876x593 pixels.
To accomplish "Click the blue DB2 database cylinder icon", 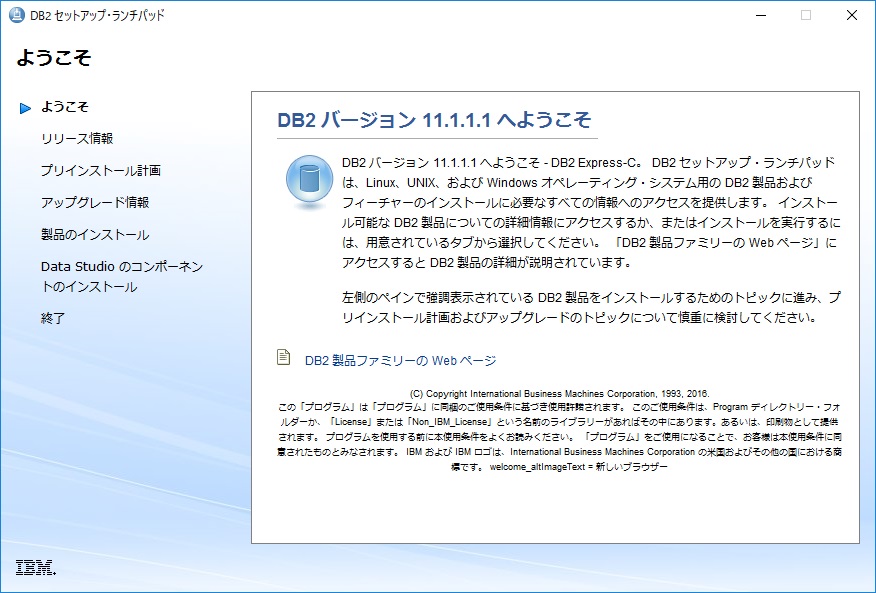I will click(x=310, y=181).
